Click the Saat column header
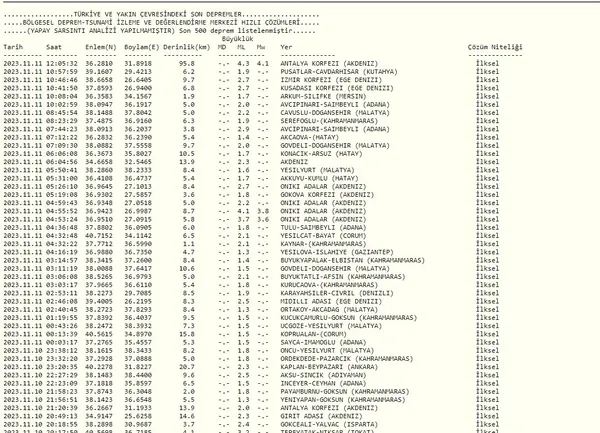 click(54, 47)
